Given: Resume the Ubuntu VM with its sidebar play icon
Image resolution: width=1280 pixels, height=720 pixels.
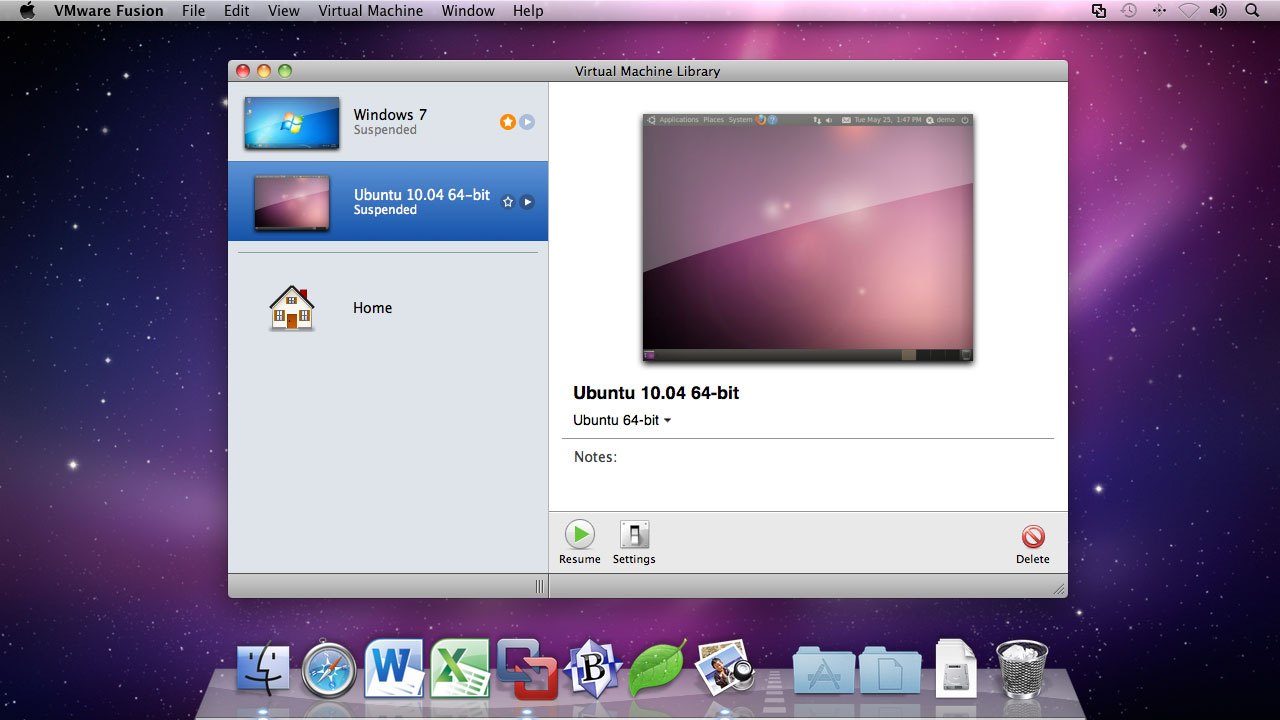Looking at the screenshot, I should 527,201.
